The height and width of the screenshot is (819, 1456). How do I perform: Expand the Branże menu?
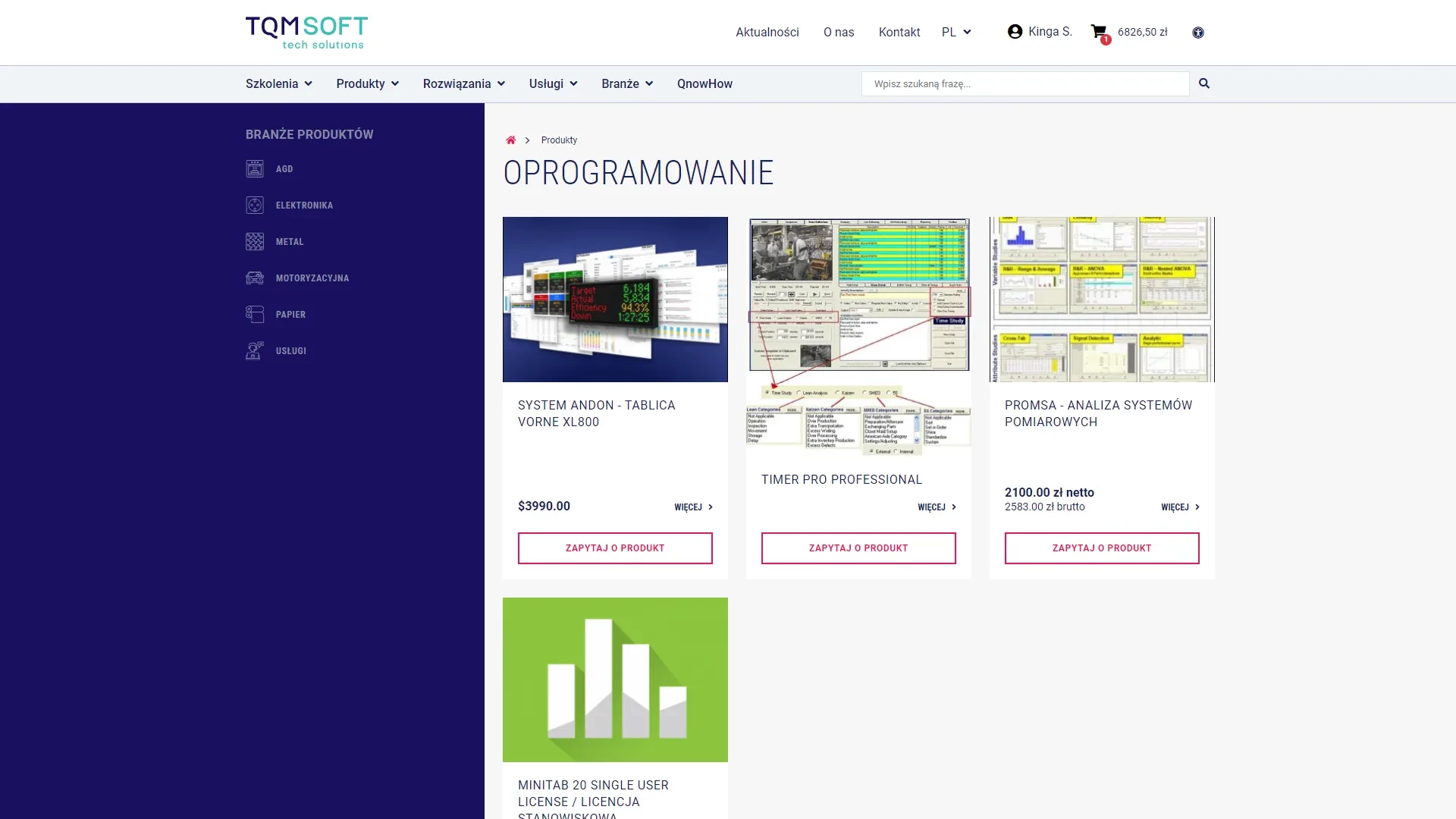pos(627,83)
